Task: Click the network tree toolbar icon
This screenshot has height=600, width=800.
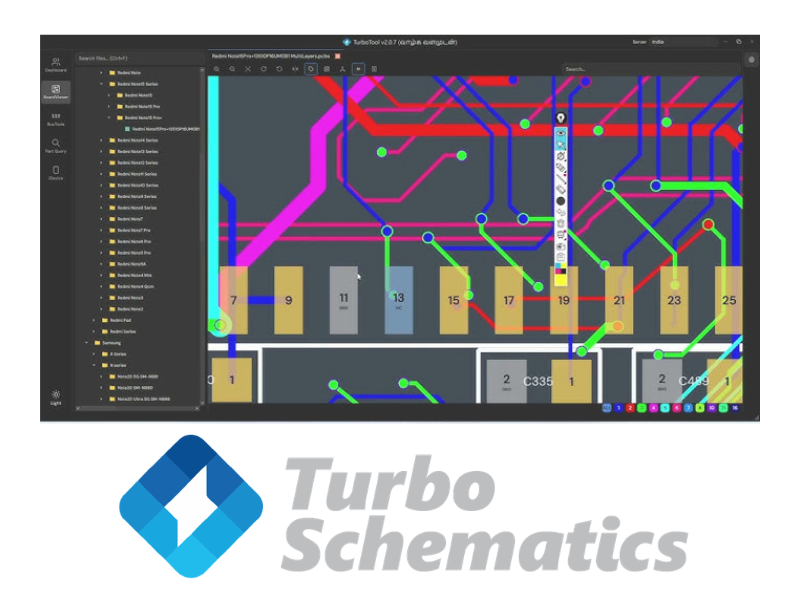Action: tap(343, 69)
